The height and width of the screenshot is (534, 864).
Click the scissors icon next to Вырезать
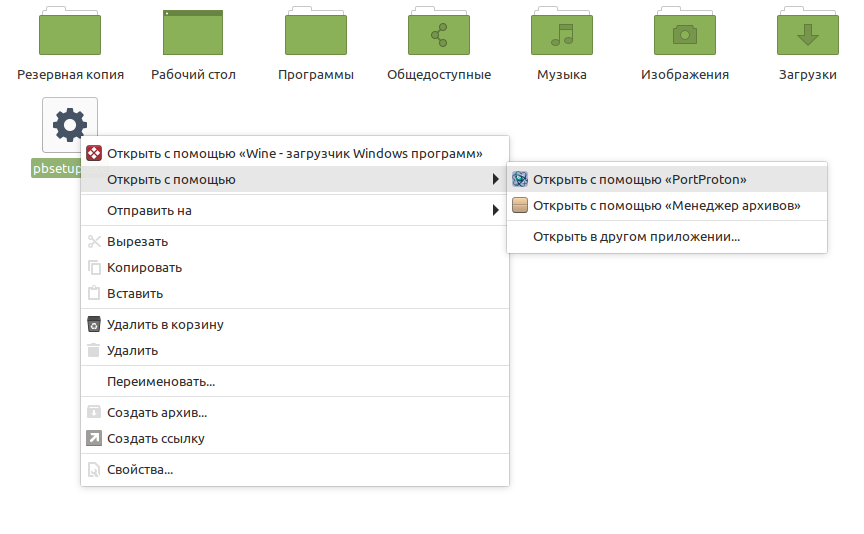pyautogui.click(x=94, y=241)
